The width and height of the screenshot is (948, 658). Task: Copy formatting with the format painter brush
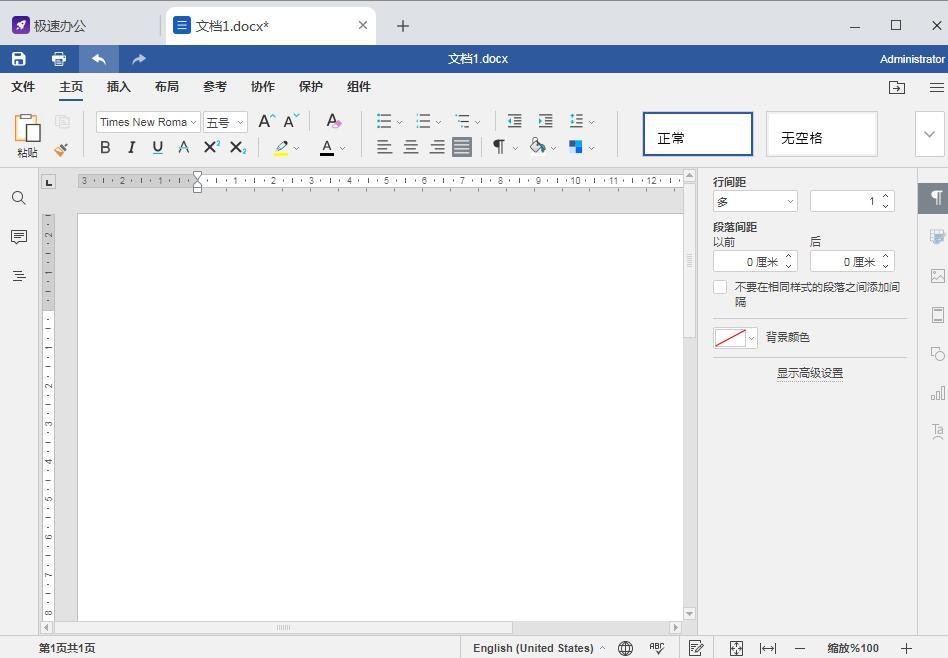62,149
